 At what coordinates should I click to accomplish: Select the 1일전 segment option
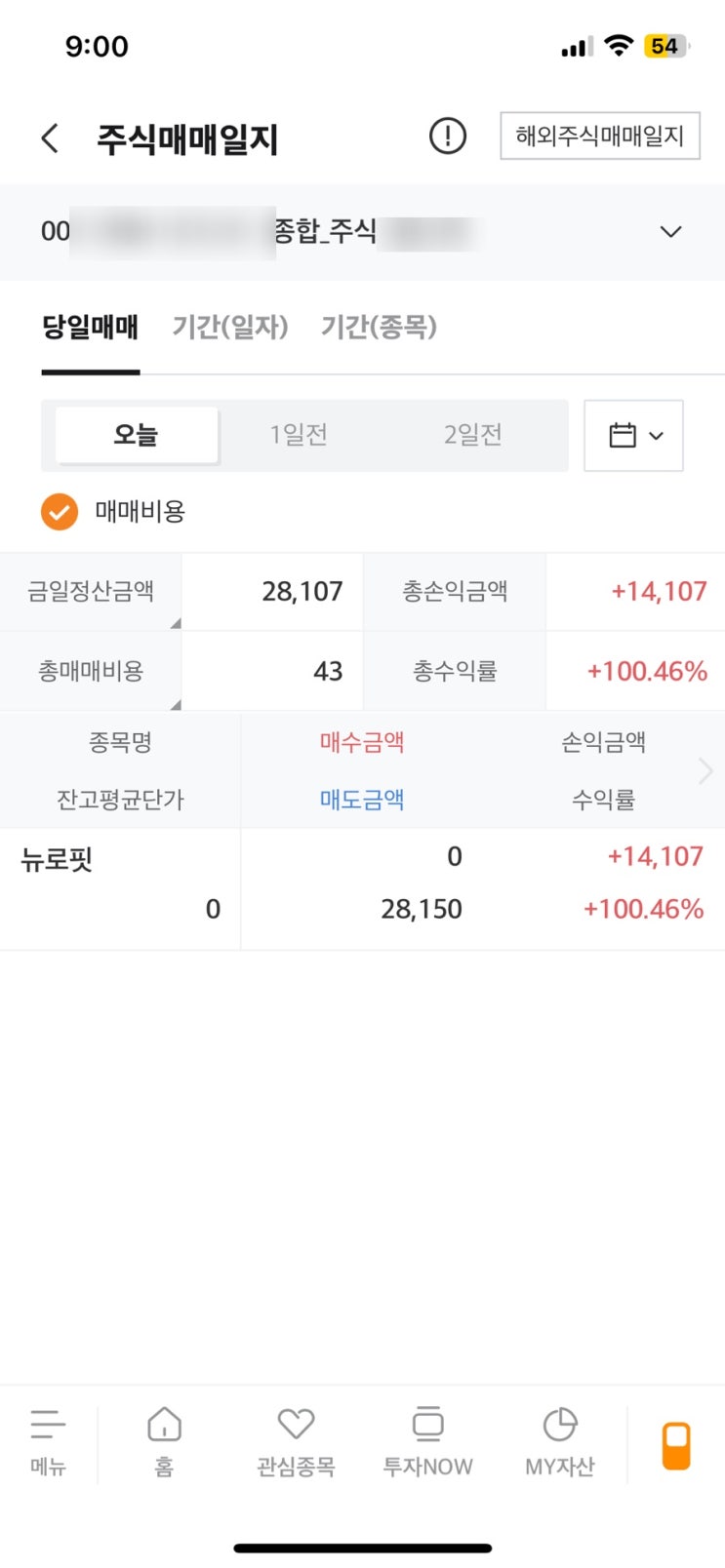tap(299, 434)
